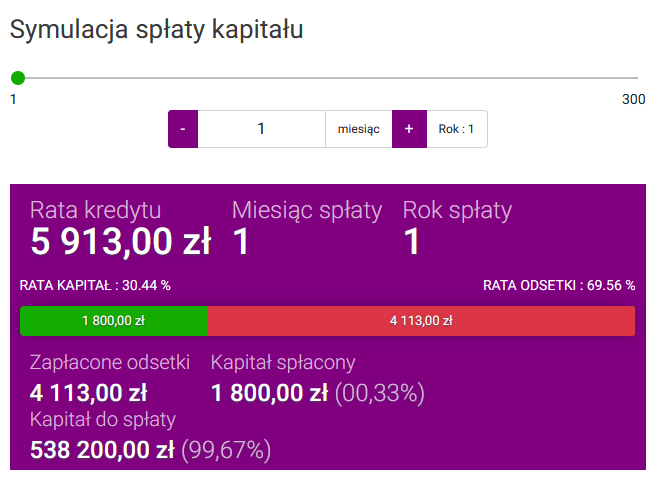Click the plus button to increase month
667x487 pixels.
[x=409, y=129]
